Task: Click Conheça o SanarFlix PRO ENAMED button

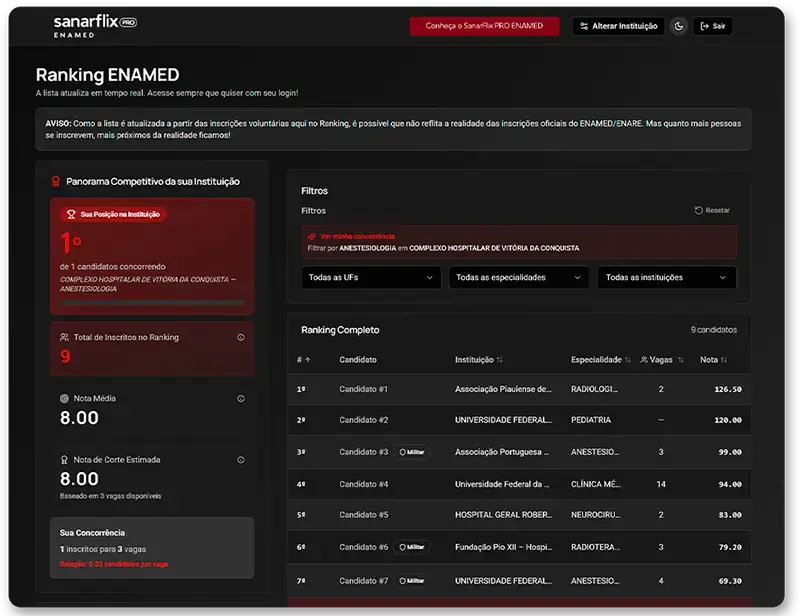Action: point(485,26)
